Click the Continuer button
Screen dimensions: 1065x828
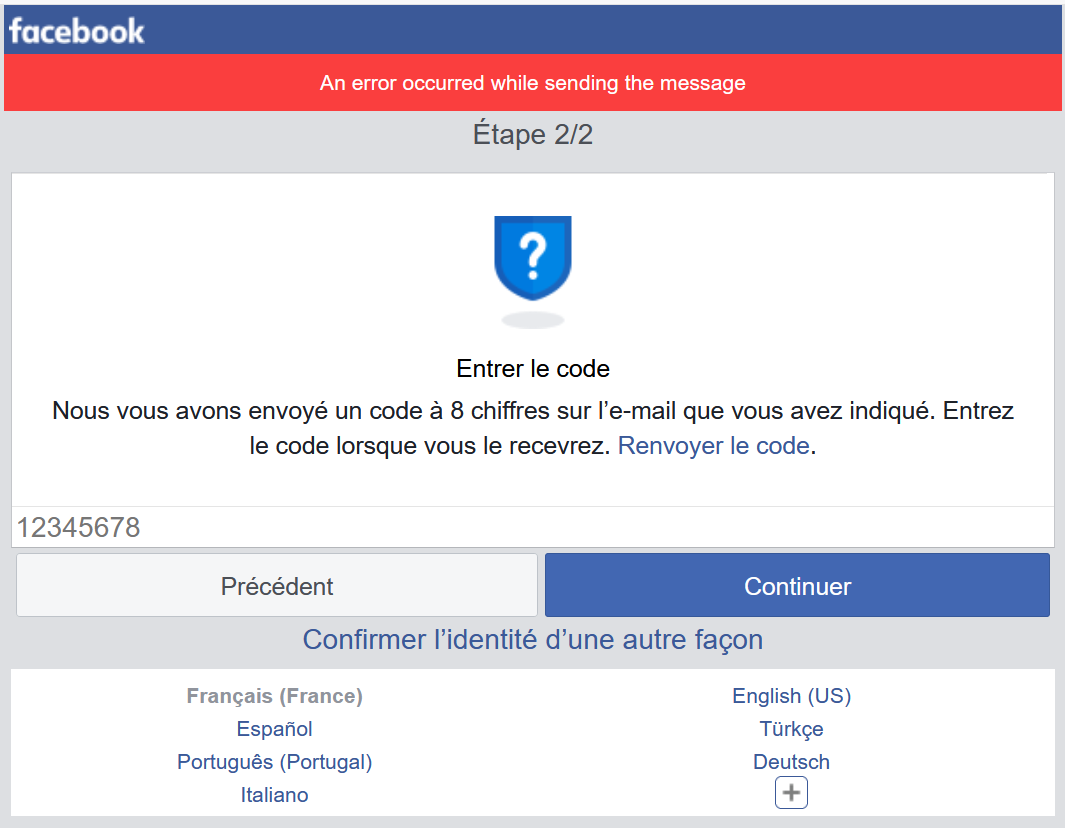[797, 586]
